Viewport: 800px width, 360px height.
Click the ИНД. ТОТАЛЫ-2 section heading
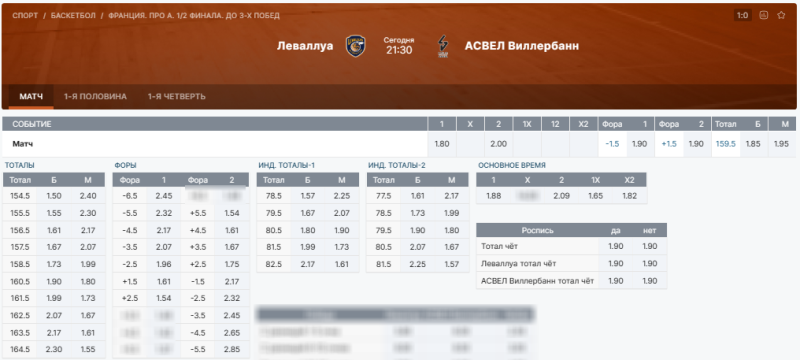pos(397,165)
